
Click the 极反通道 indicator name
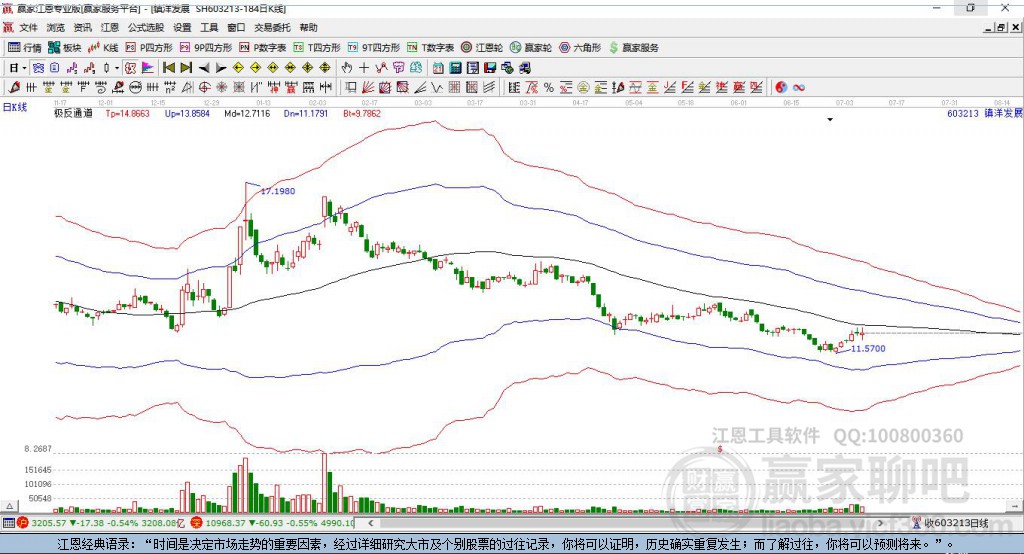73,114
